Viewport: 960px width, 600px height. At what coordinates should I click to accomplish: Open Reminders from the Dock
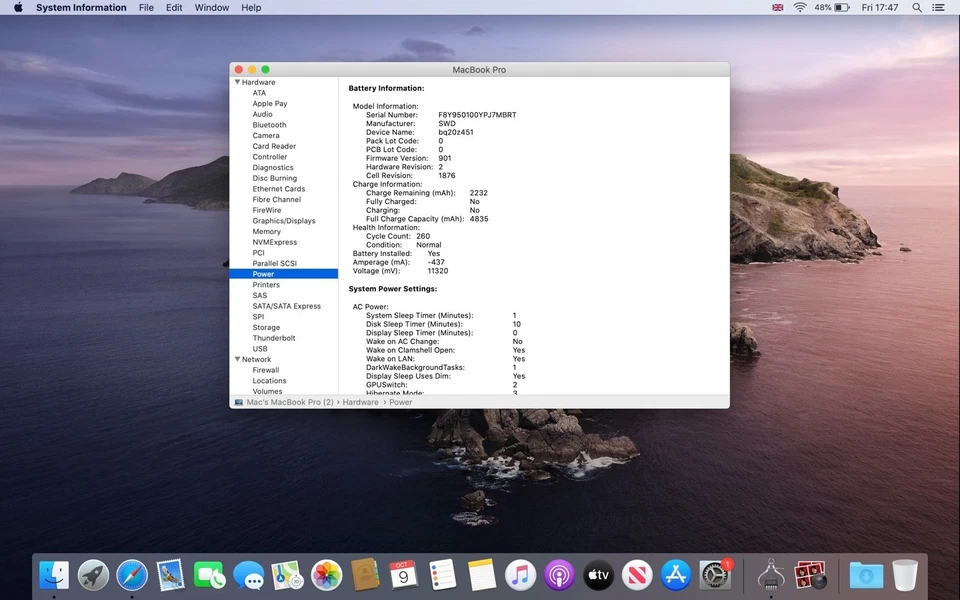click(443, 576)
